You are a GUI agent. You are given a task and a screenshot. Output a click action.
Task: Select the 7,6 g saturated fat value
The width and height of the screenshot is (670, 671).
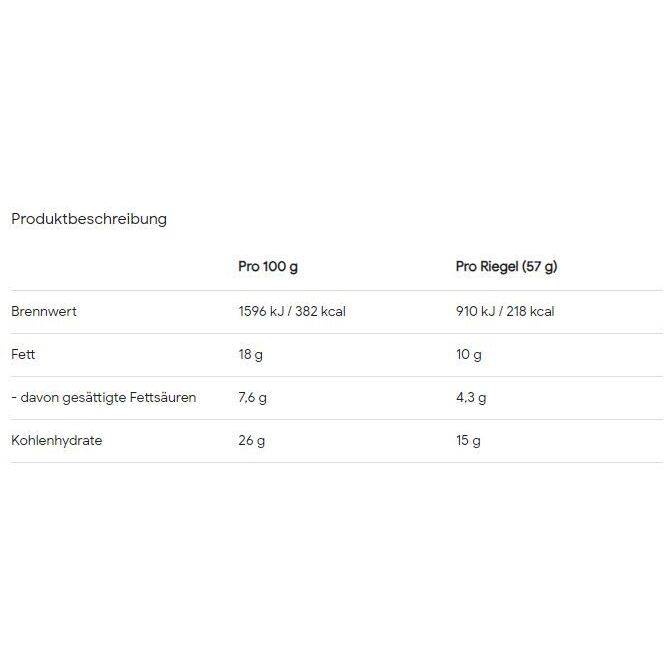[252, 398]
